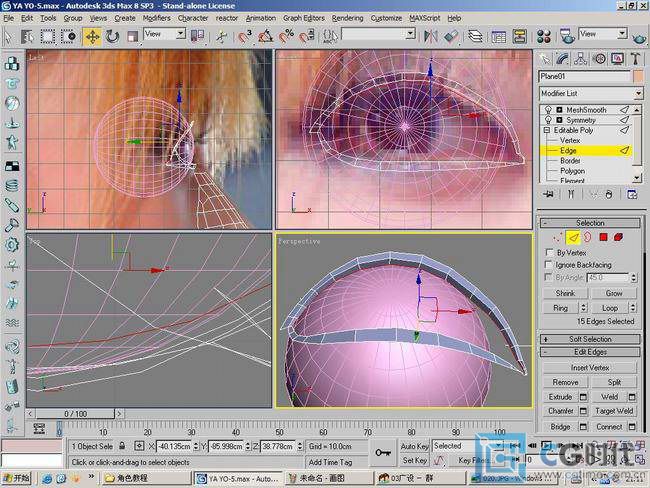The image size is (650, 488).
Task: Collapse the Editable Poly tree node
Action: click(547, 130)
